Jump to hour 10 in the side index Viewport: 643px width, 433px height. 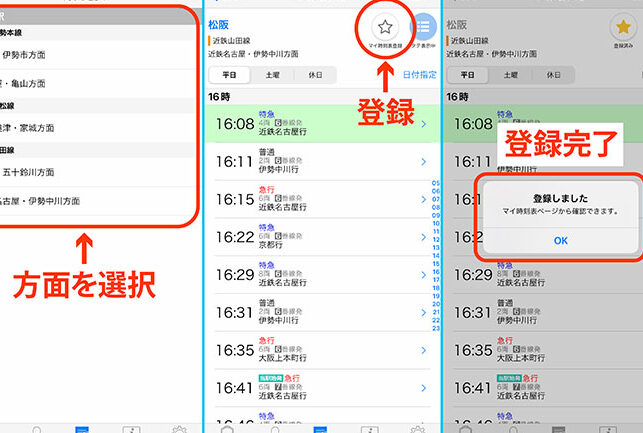click(436, 223)
